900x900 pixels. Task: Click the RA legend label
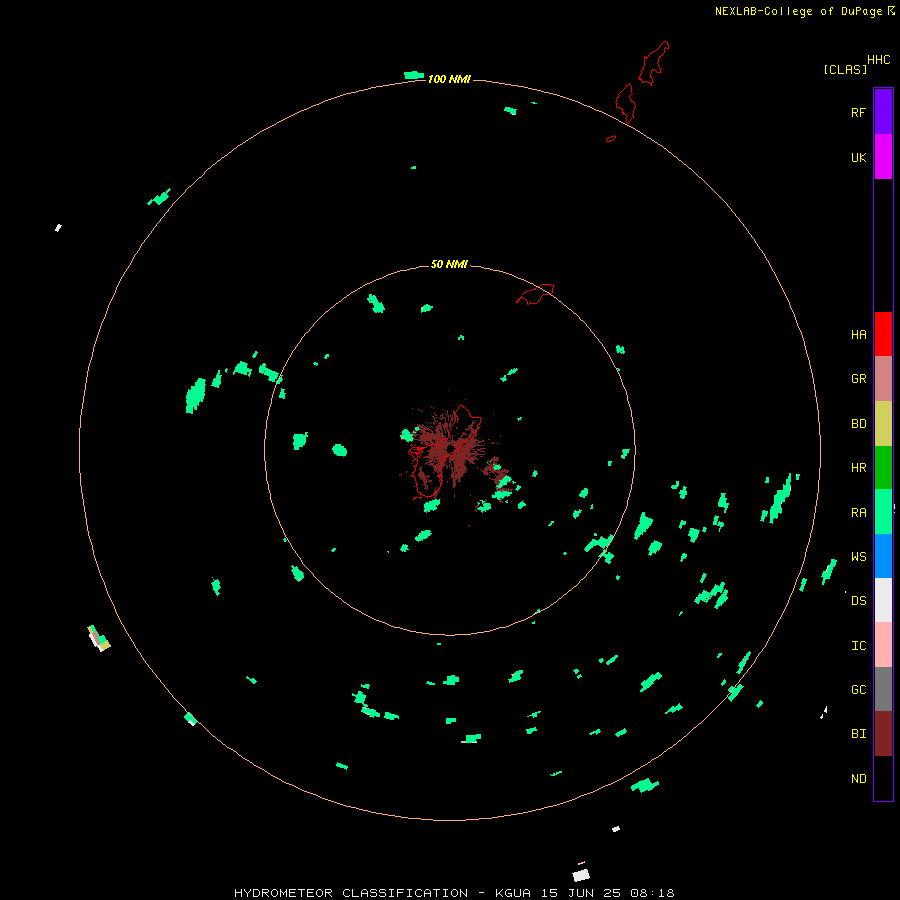(x=858, y=513)
